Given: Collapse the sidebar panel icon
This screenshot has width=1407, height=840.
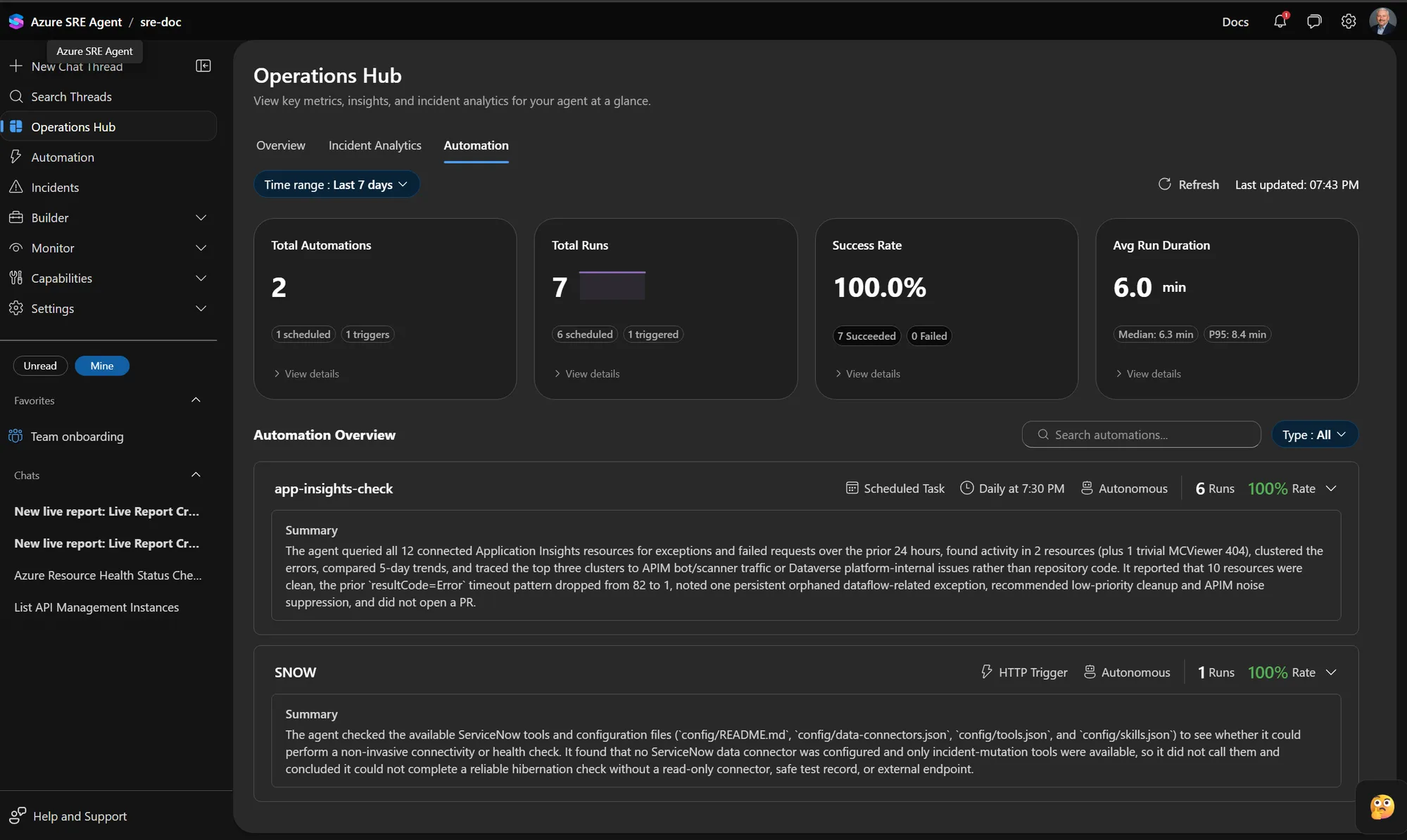Looking at the screenshot, I should [203, 65].
